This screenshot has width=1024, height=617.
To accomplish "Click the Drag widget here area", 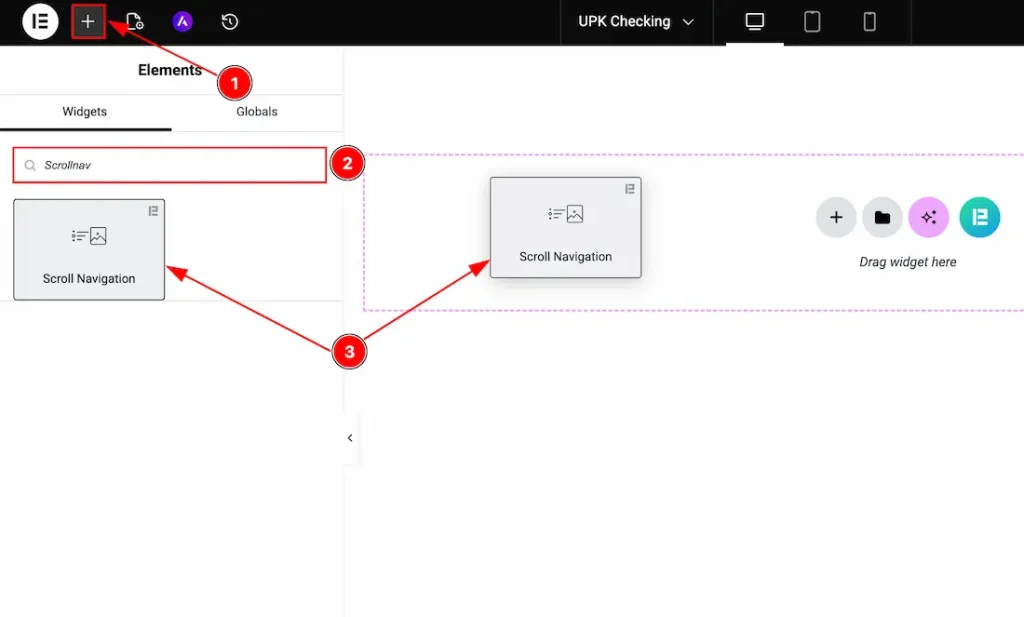I will (907, 261).
